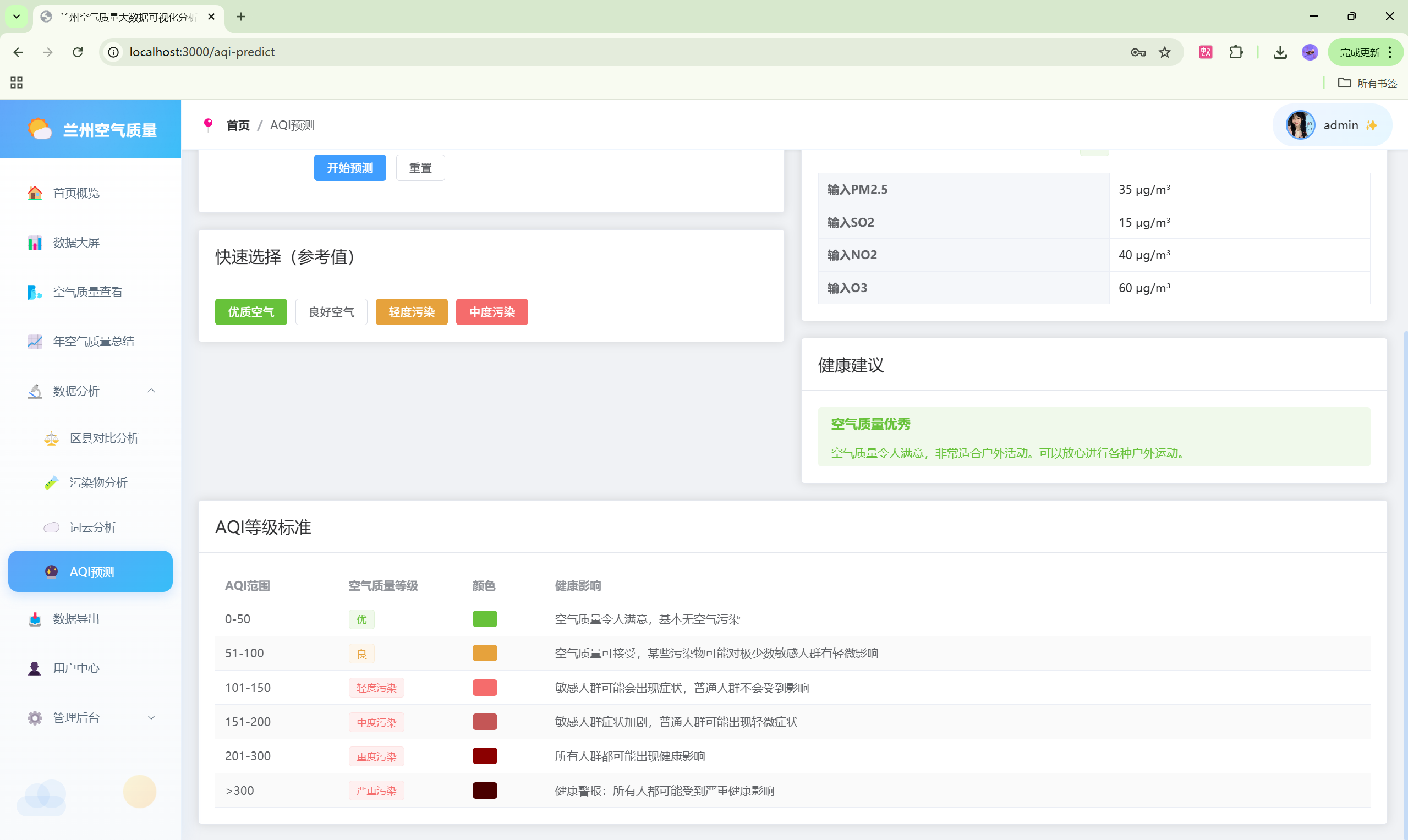Click the 空气质量查看 sidebar icon
The width and height of the screenshot is (1408, 840).
click(35, 292)
